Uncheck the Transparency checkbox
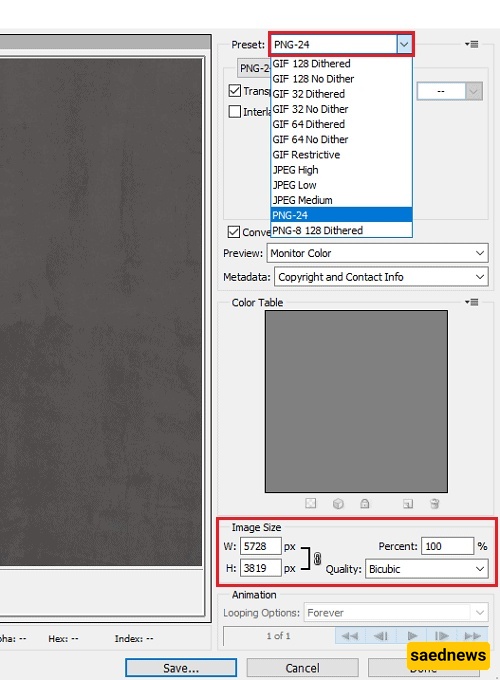The image size is (500, 680). click(x=235, y=91)
